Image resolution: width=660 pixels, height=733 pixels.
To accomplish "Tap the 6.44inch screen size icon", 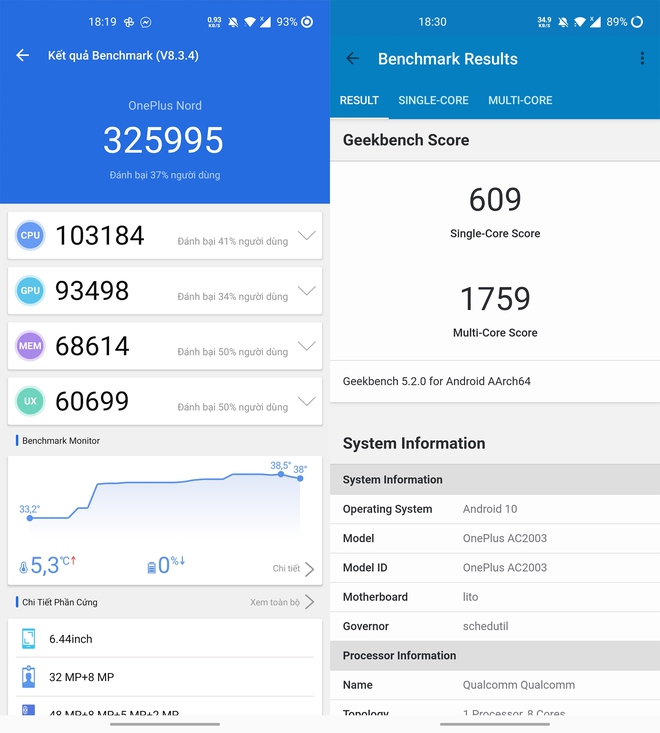I will pyautogui.click(x=29, y=639).
